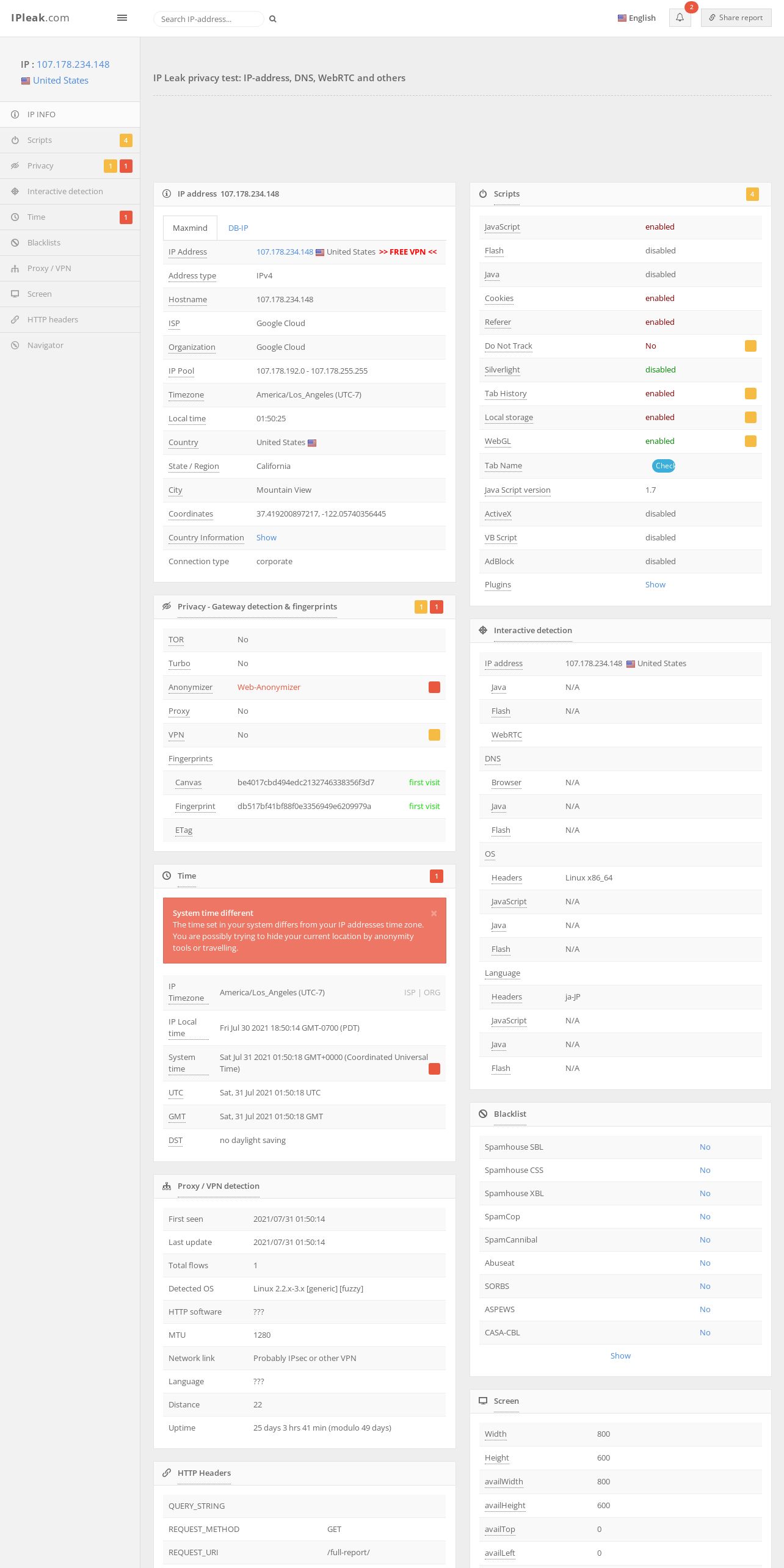Click the HTTP headers link icon in sidebar
The width and height of the screenshot is (784, 1568).
(x=15, y=319)
